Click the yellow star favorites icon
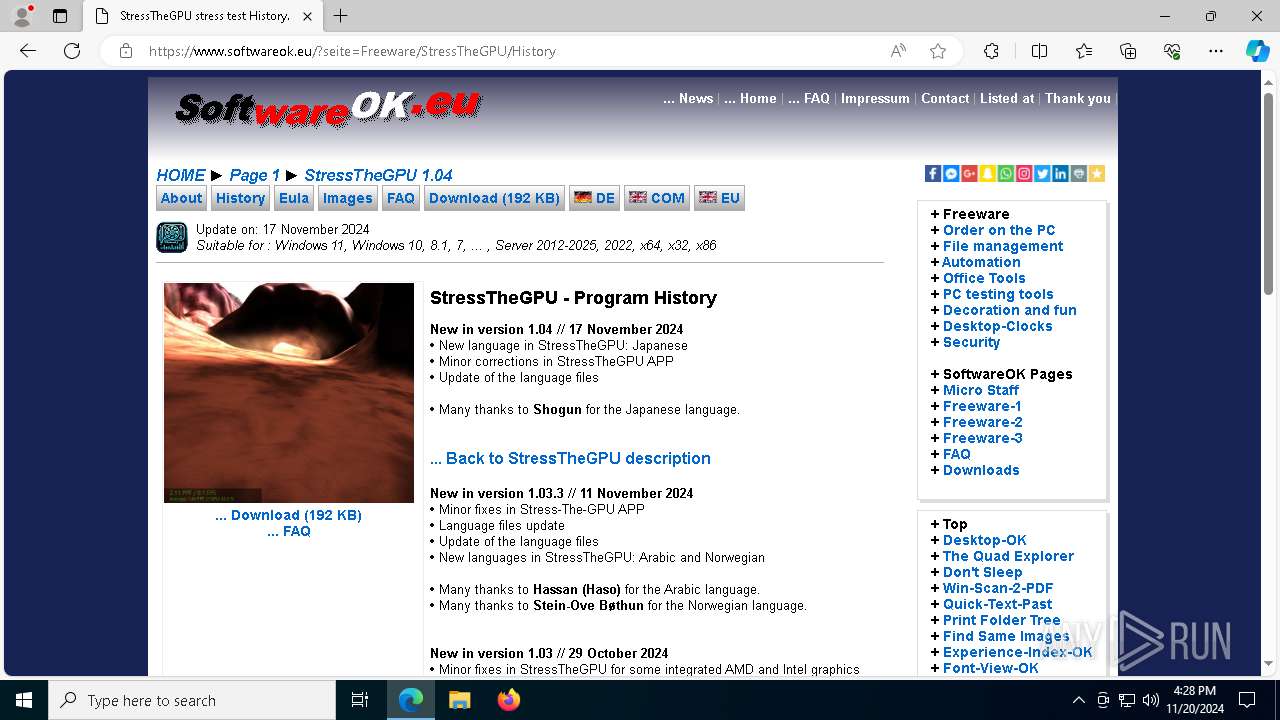 pyautogui.click(x=1096, y=174)
